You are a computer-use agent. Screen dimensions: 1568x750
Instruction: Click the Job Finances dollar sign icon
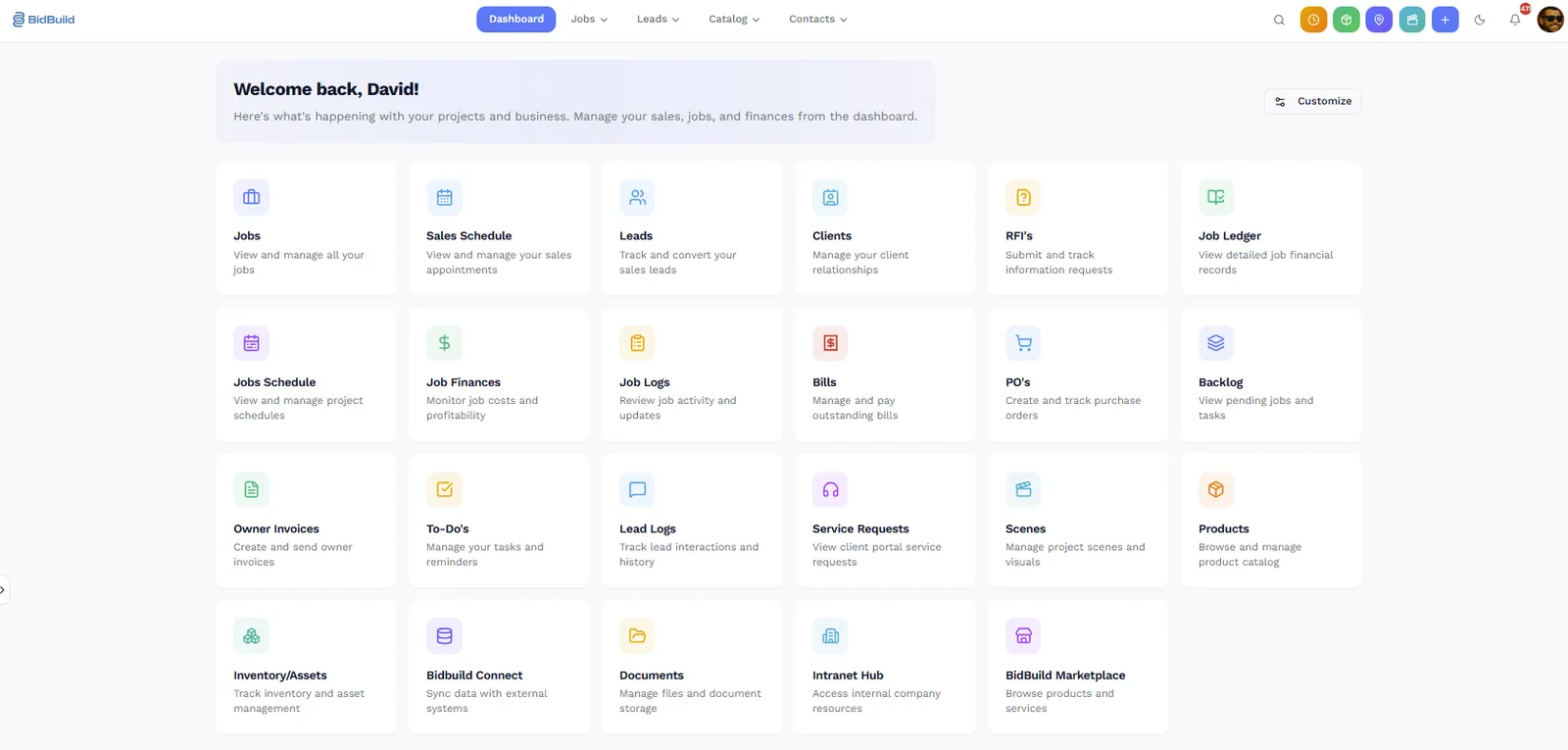444,343
